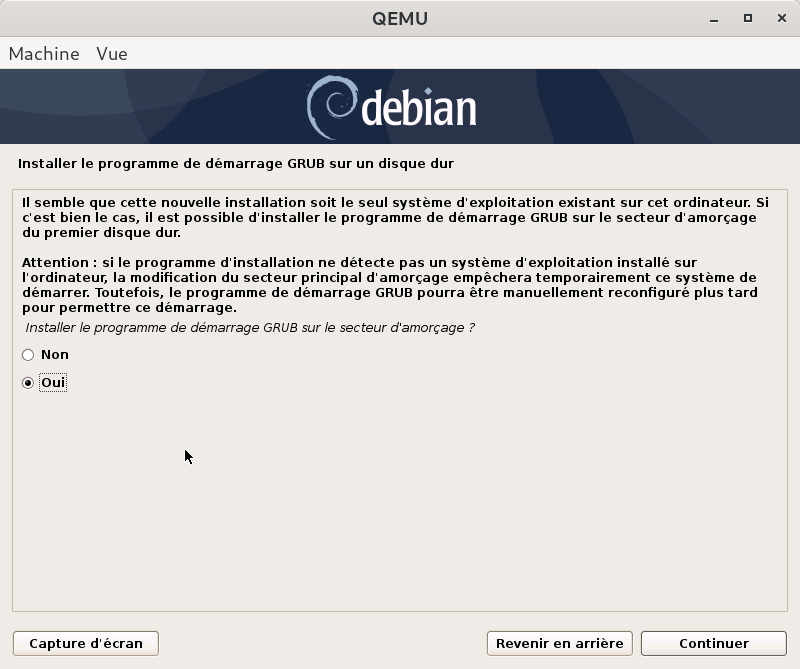This screenshot has height=669, width=800.
Task: Open the Machine menu
Action: coord(44,54)
